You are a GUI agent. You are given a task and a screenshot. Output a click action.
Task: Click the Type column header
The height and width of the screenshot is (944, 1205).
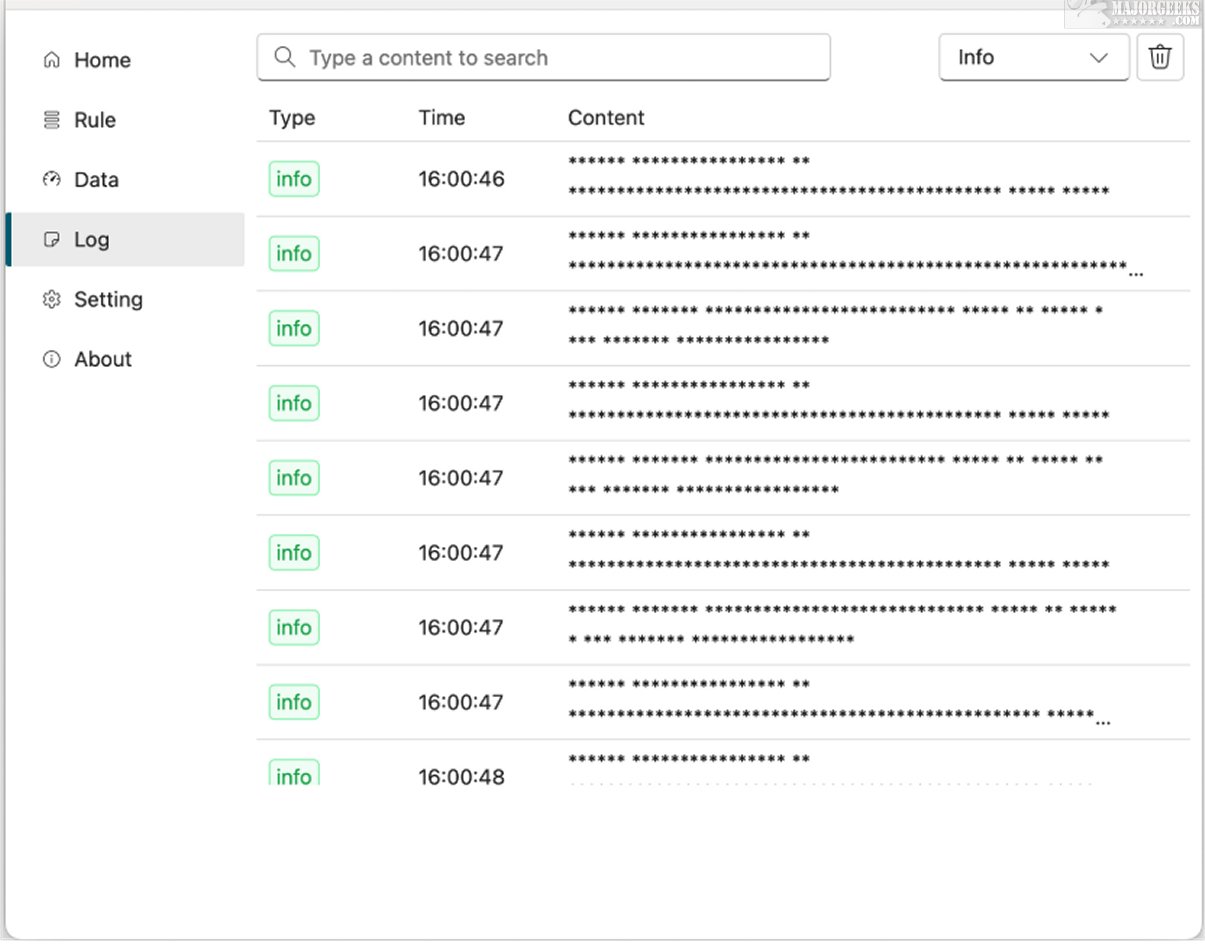[x=292, y=118]
